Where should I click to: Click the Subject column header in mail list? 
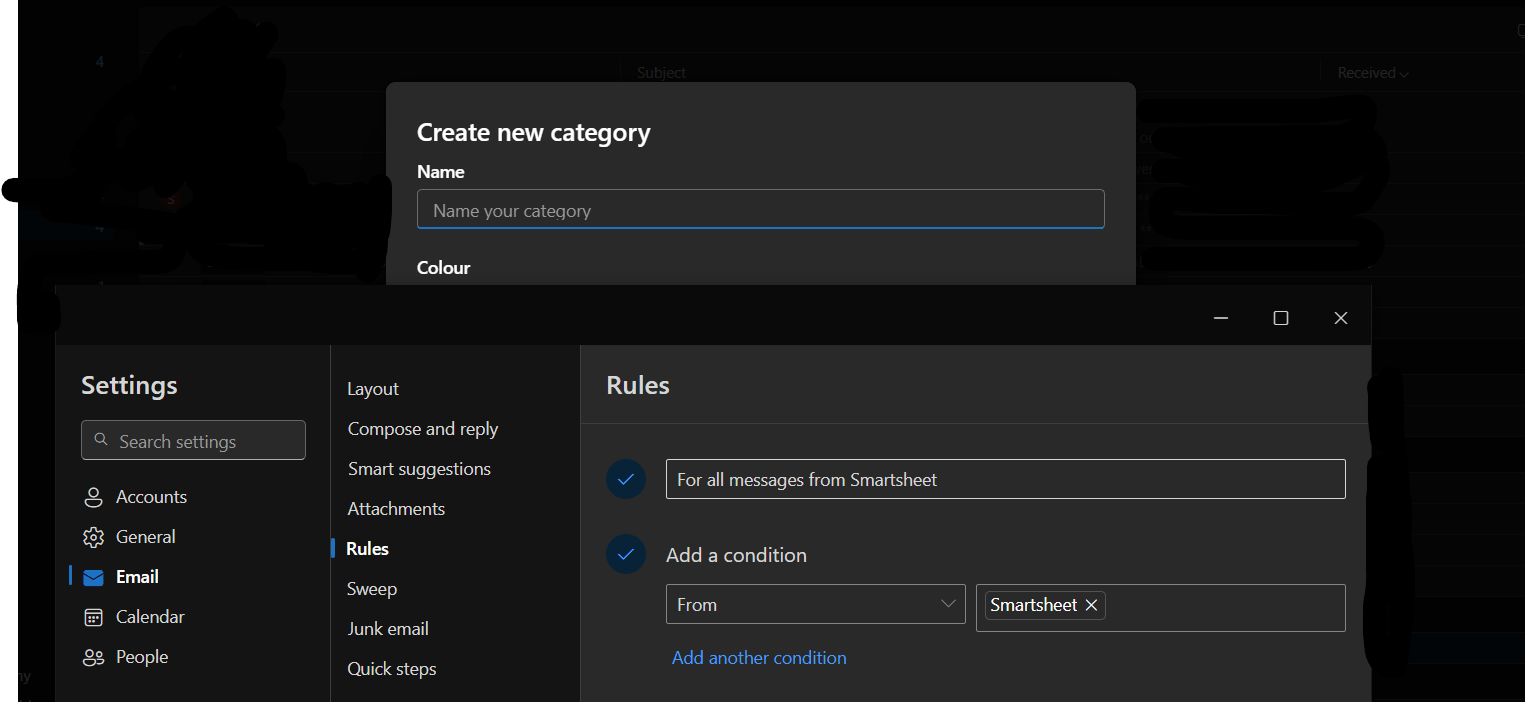[661, 73]
